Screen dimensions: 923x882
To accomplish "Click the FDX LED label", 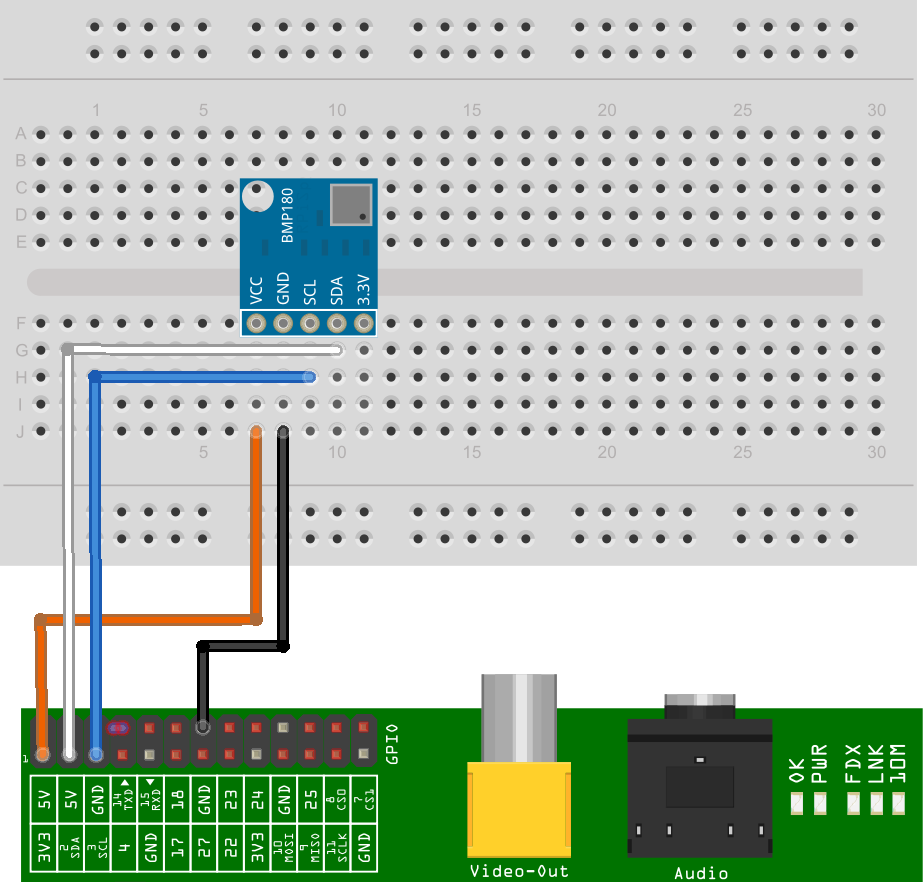I will point(854,763).
